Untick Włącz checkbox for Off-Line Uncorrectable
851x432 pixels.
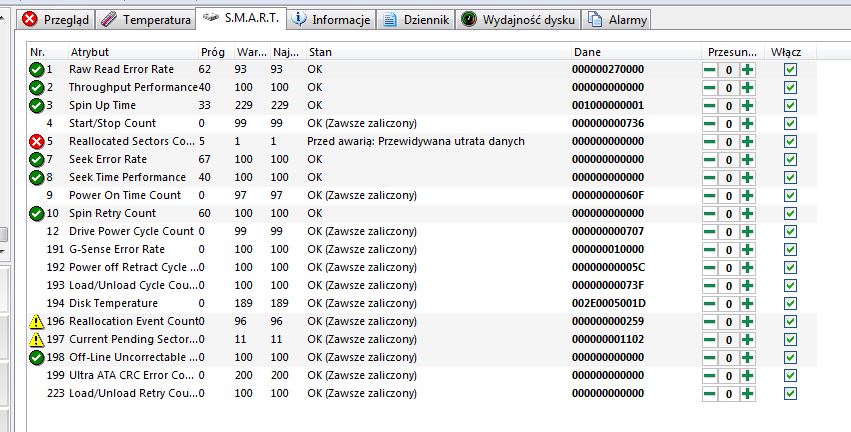[790, 358]
